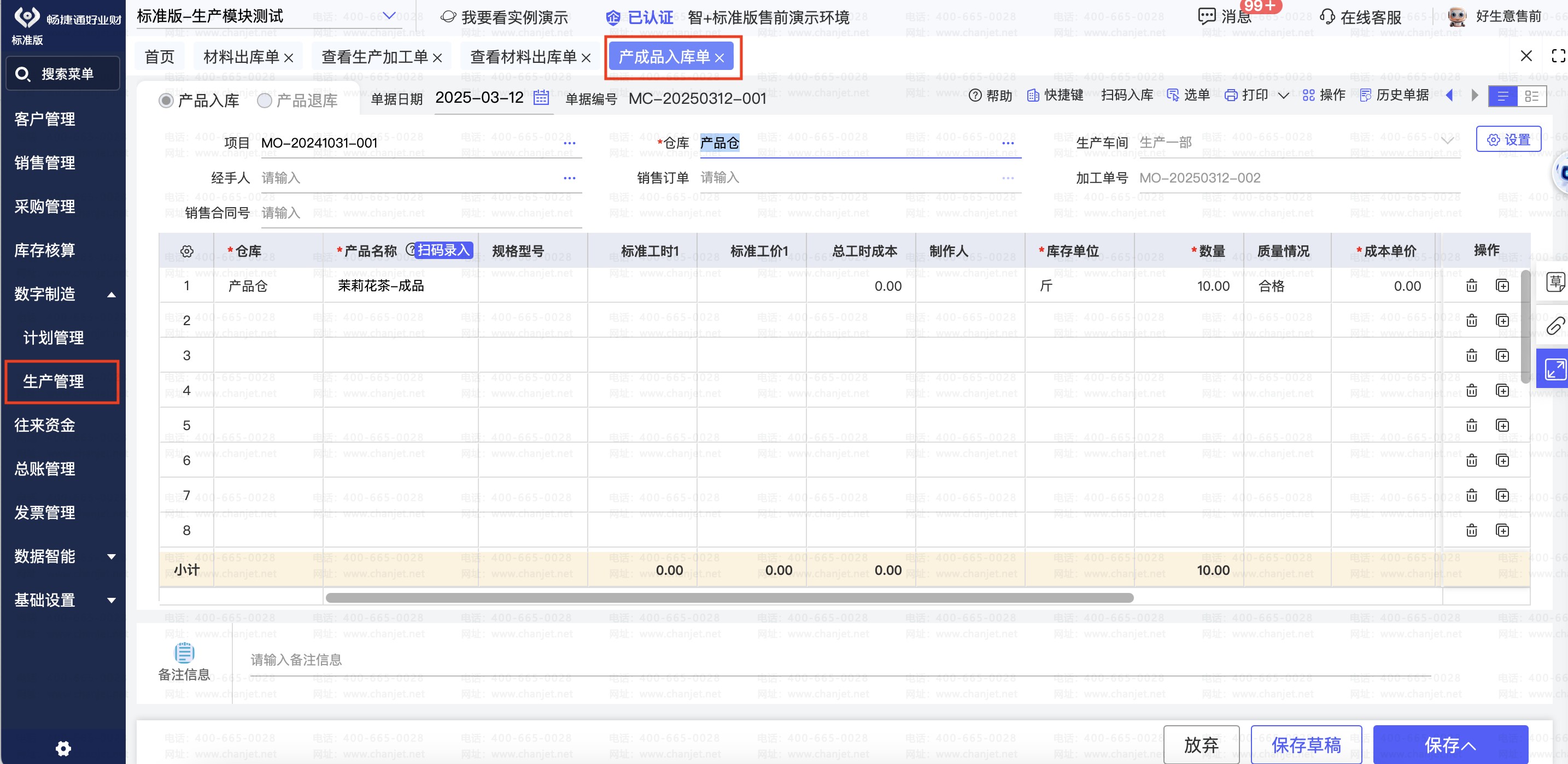Open the 项目 lookup ellipsis
This screenshot has height=764, width=1568.
coord(569,143)
